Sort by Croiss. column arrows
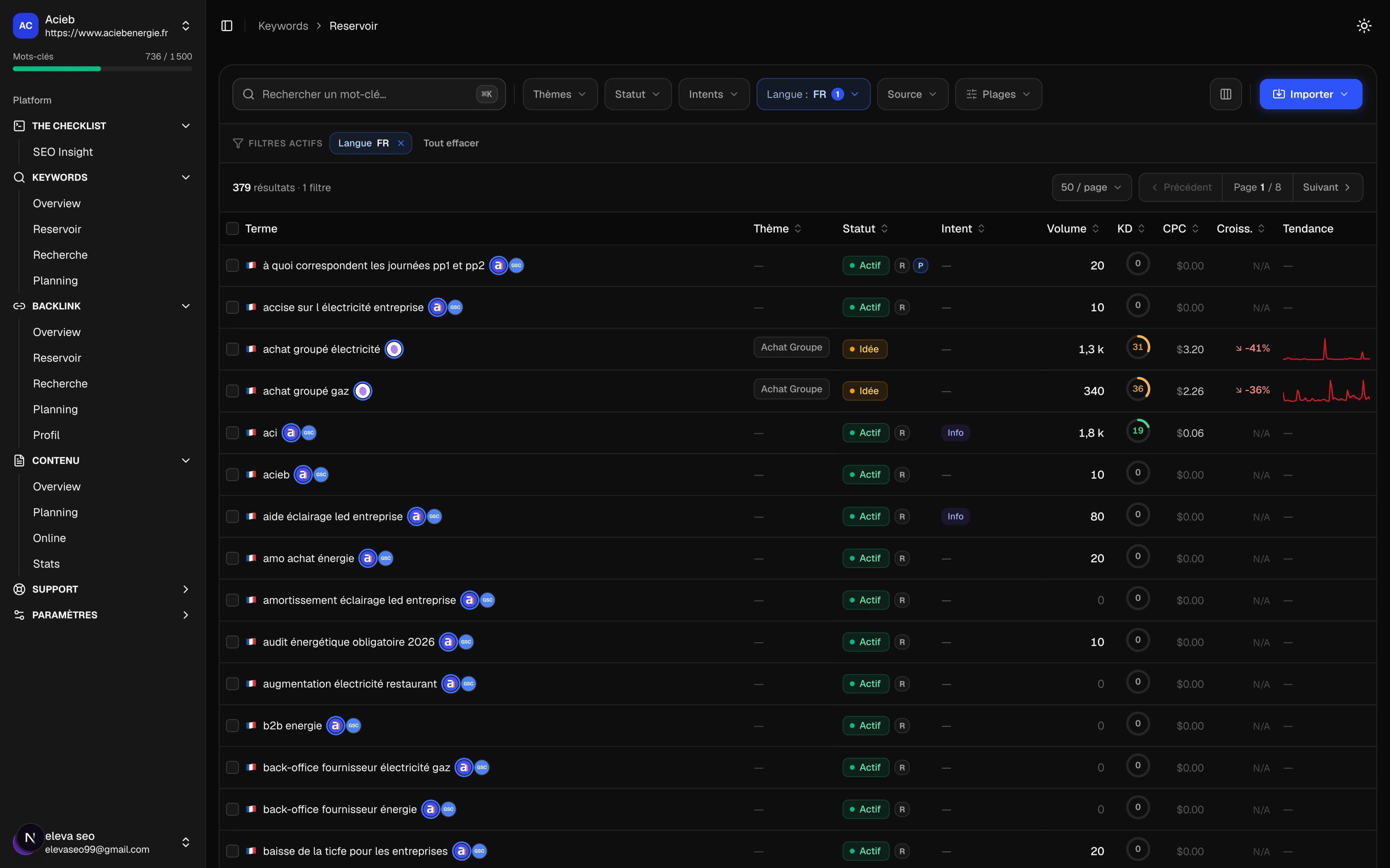The height and width of the screenshot is (868, 1390). [x=1261, y=228]
